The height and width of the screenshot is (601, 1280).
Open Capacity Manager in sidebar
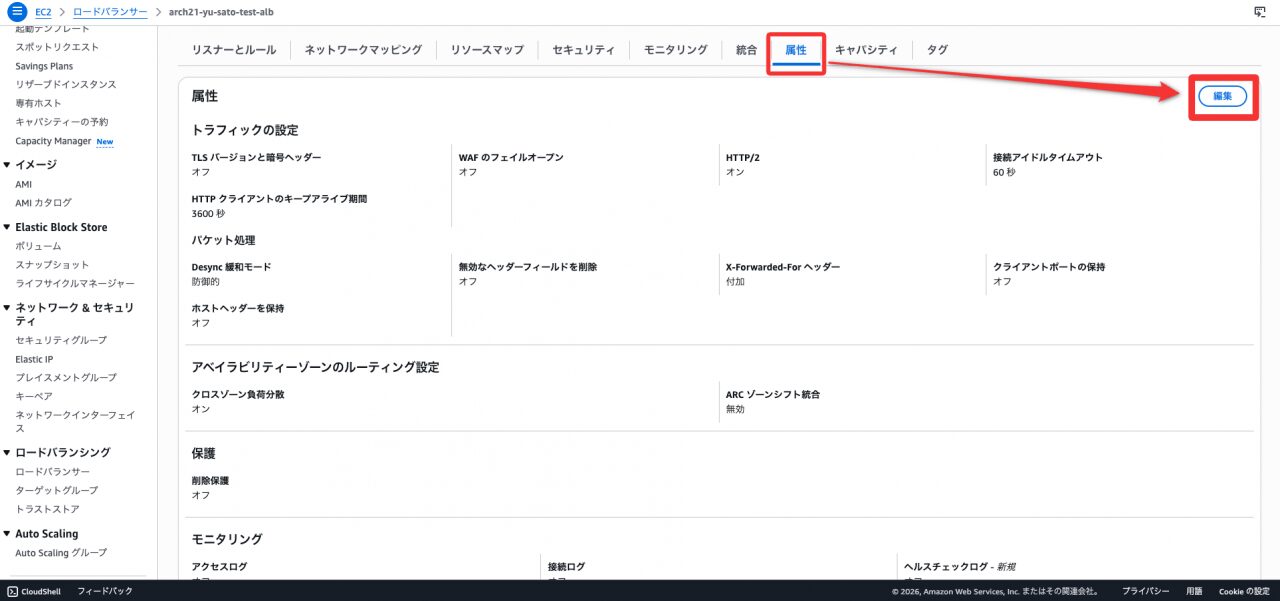(53, 141)
